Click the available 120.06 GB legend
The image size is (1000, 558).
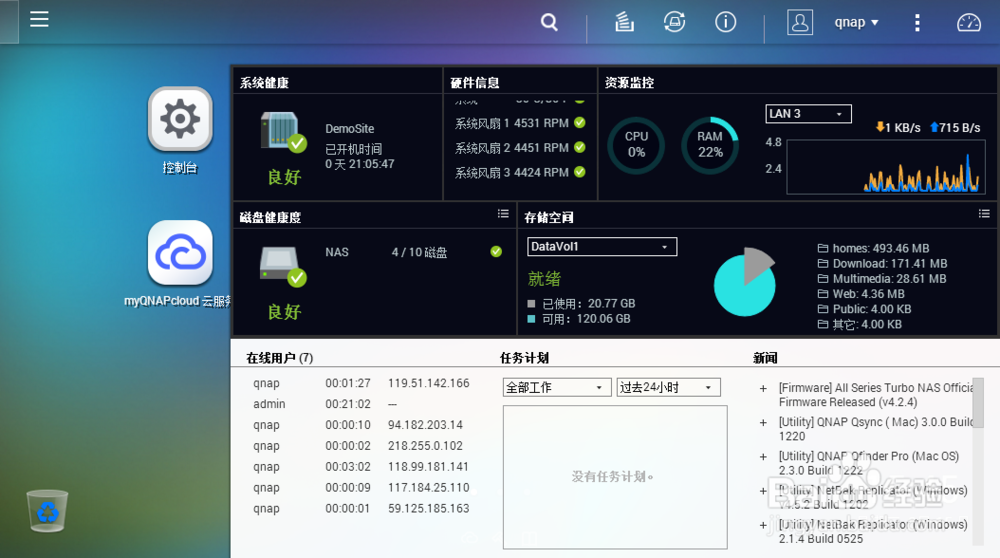pyautogui.click(x=578, y=319)
